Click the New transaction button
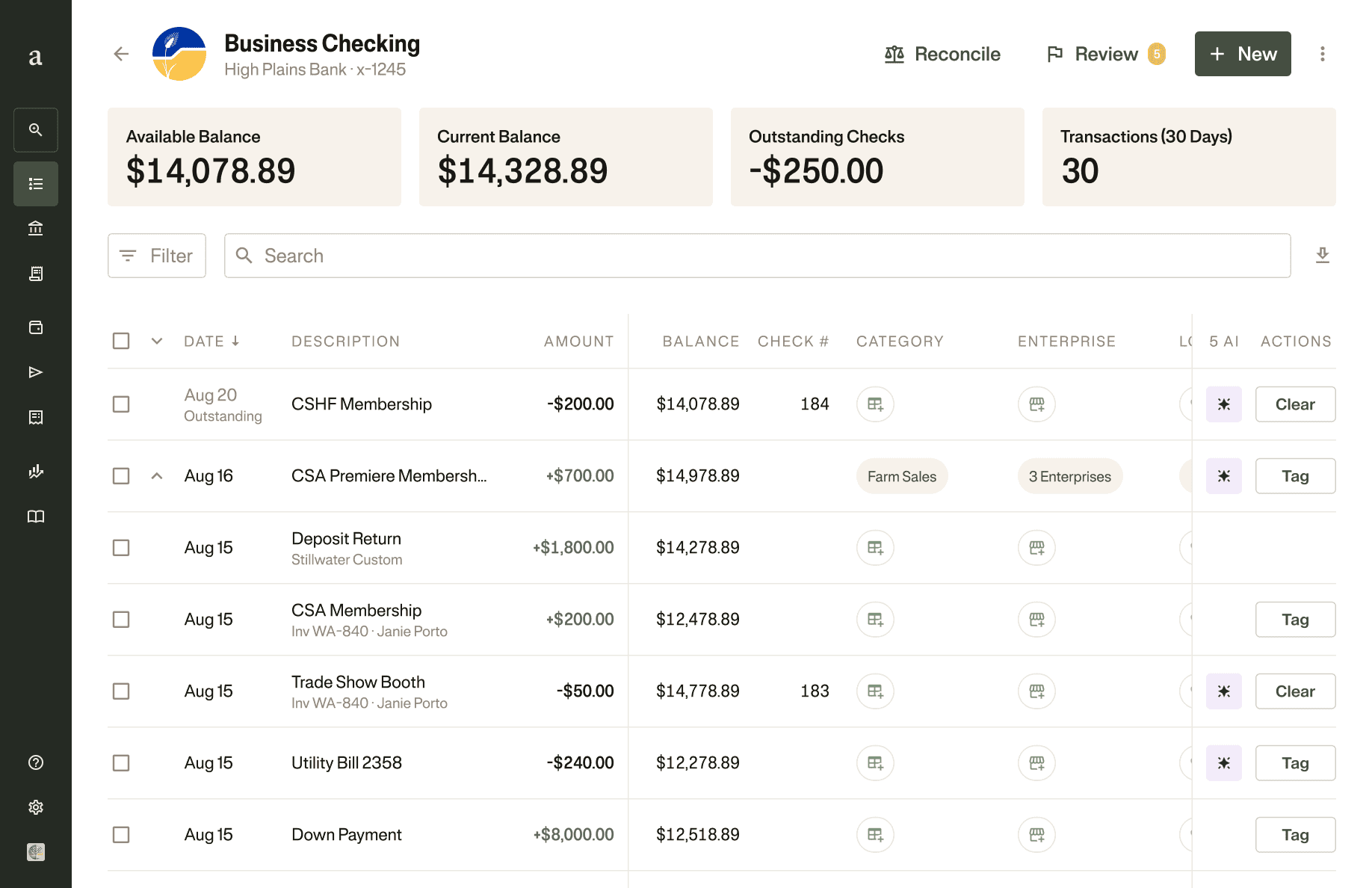 pyautogui.click(x=1242, y=54)
